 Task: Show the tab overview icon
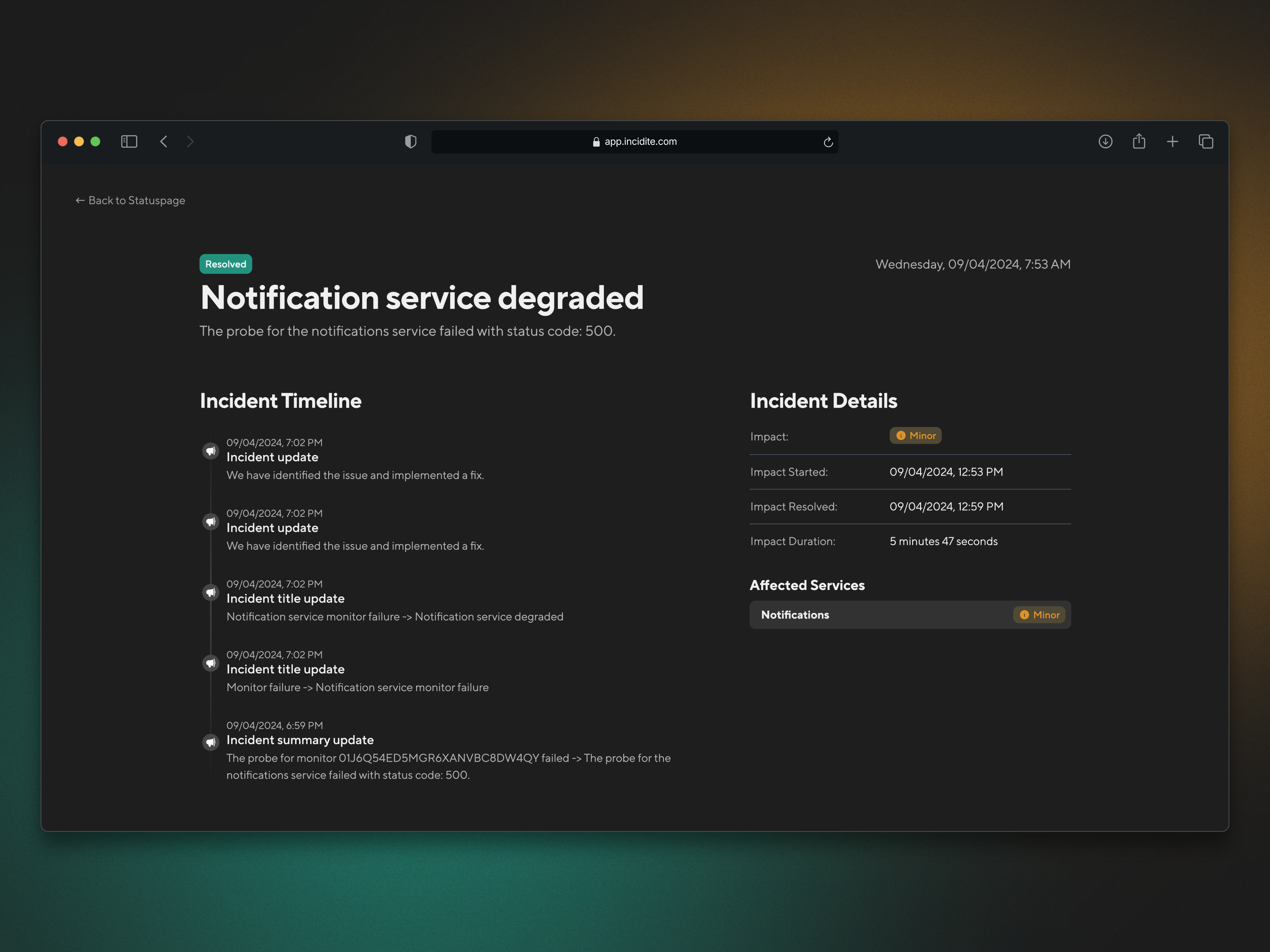click(1206, 141)
